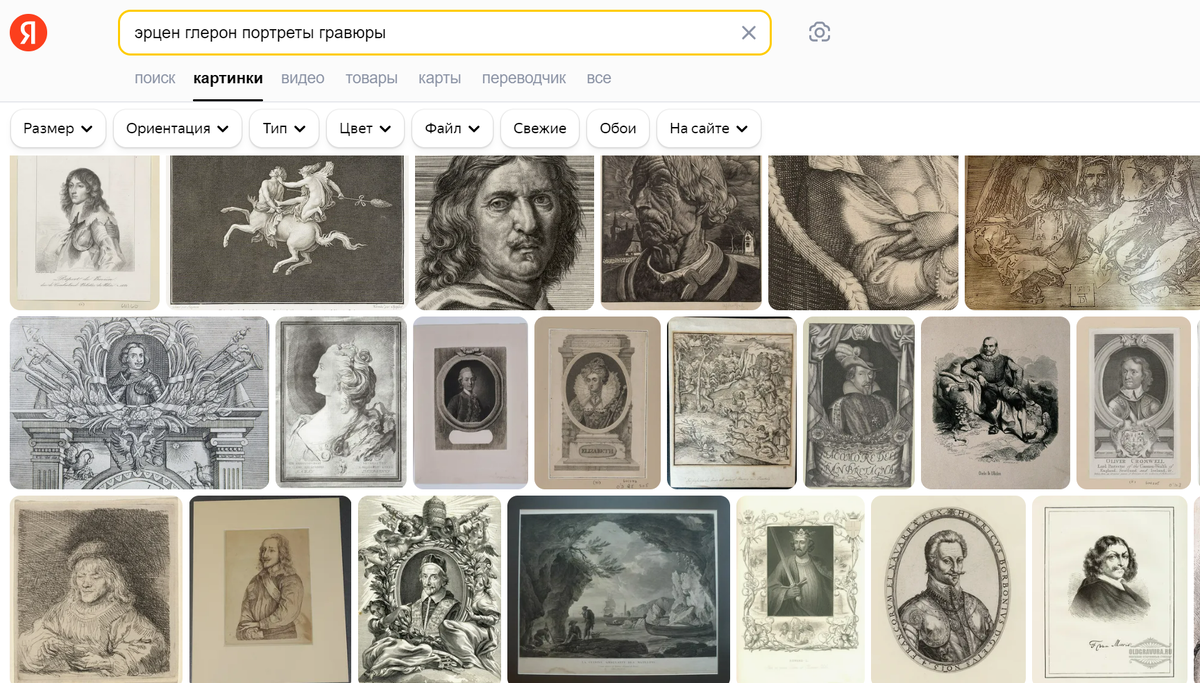Screen dimensions: 1200x683
Task: Toggle the «Обои» filter
Action: (x=618, y=128)
